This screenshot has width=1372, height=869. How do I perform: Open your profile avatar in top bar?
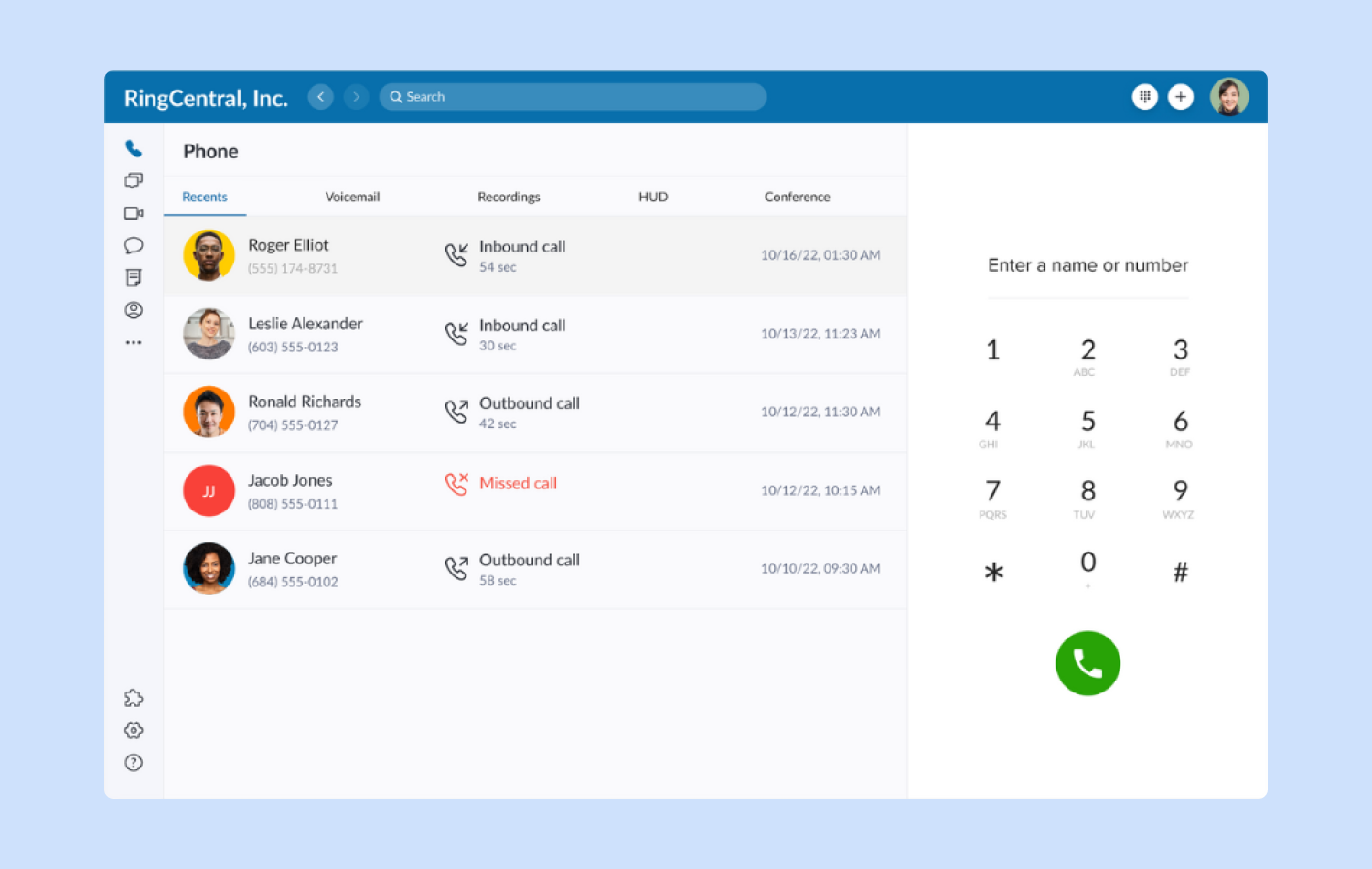[x=1228, y=96]
